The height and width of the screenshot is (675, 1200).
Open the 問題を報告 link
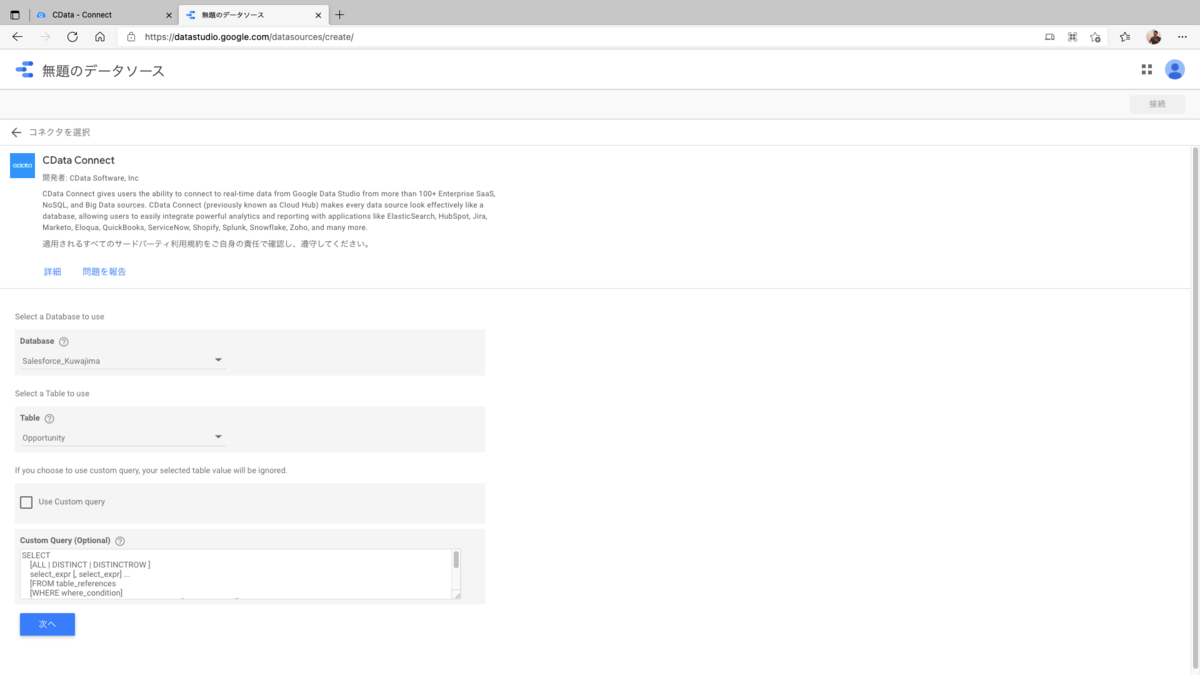click(x=104, y=272)
